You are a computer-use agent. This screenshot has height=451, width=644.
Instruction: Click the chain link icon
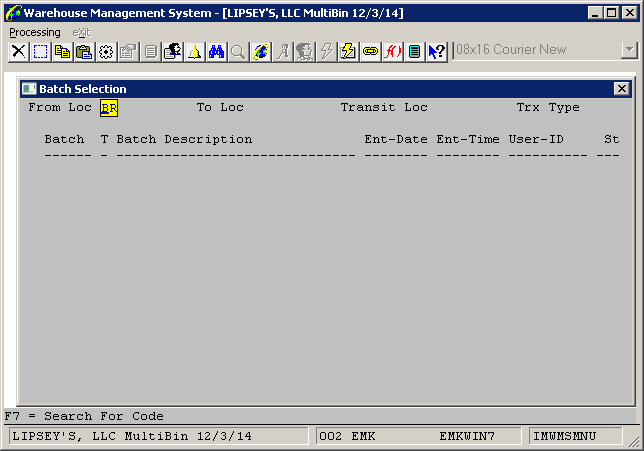(371, 51)
